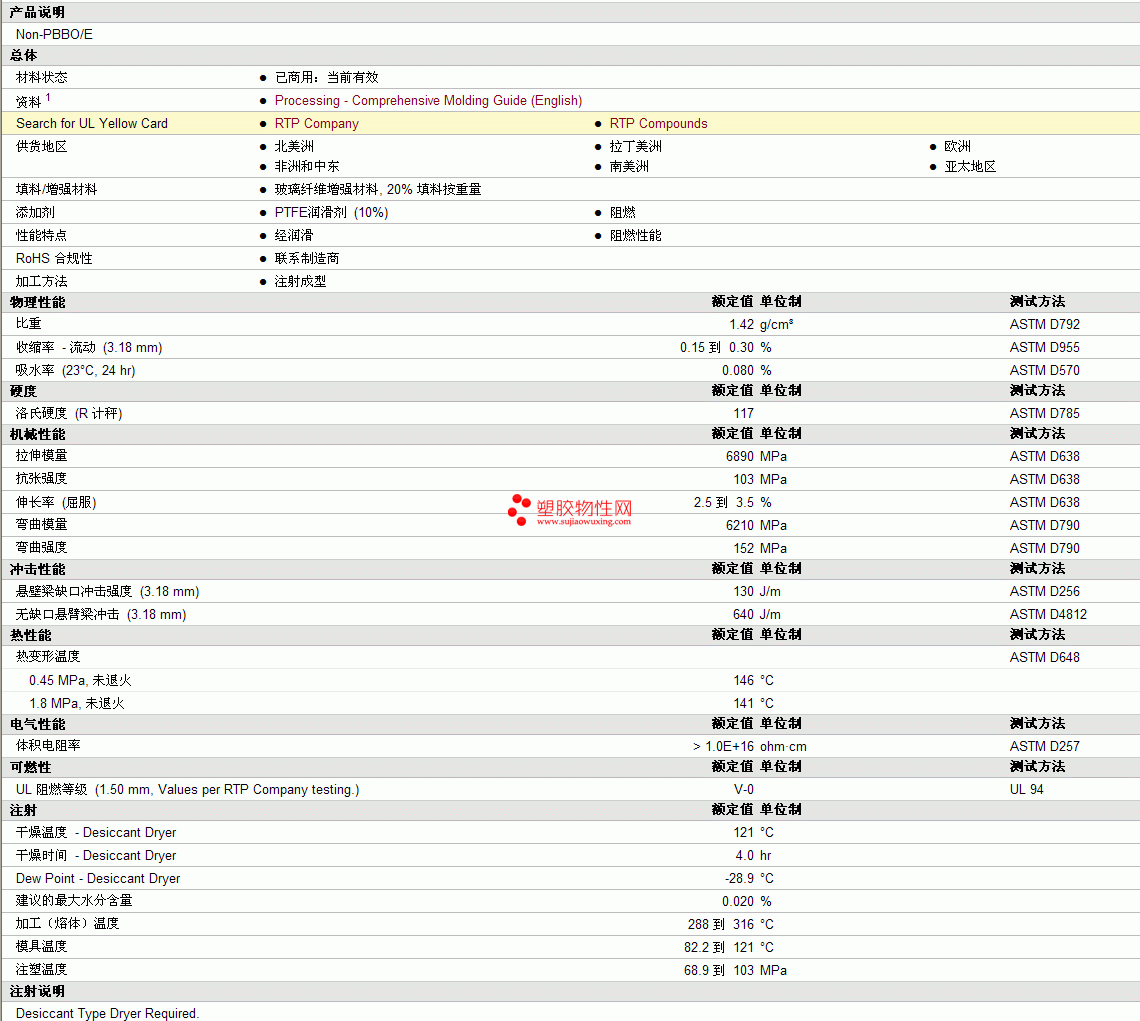
Task: Select the flame rating value 'V-0'
Action: coord(744,790)
